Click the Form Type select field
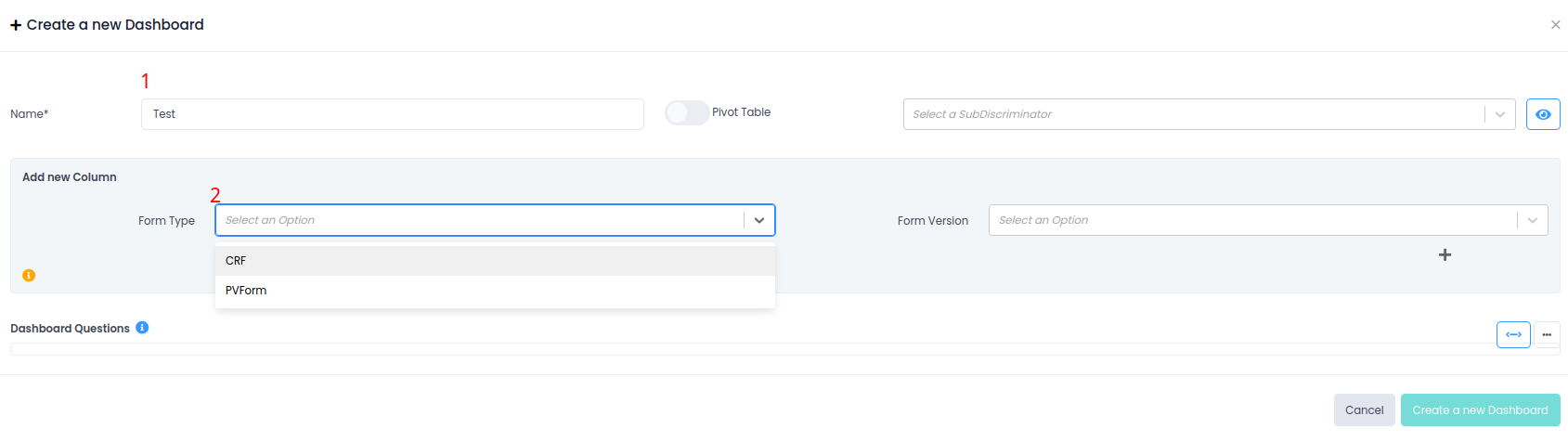1568x442 pixels. coord(478,220)
